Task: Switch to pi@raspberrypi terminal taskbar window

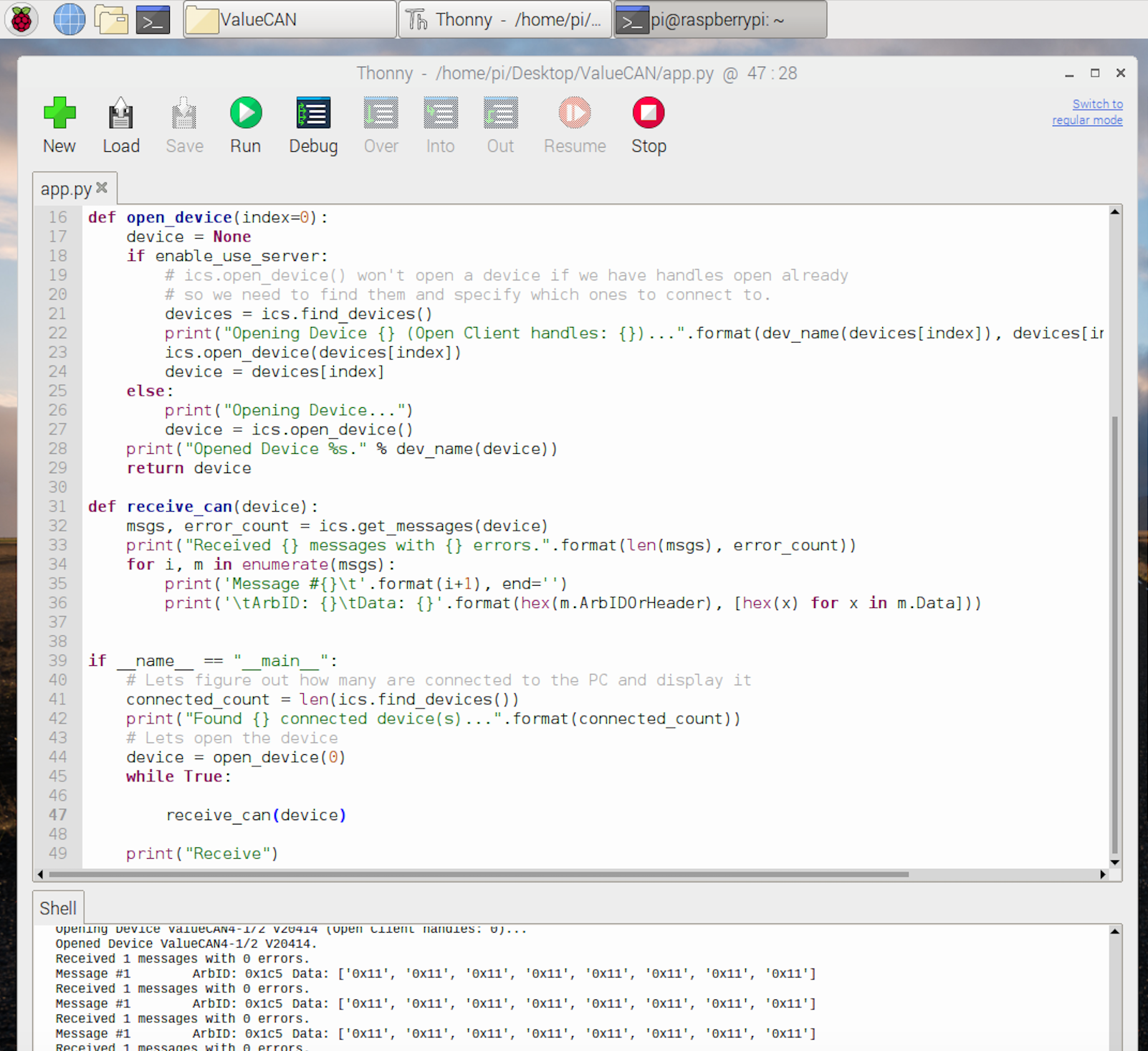Action: click(721, 19)
